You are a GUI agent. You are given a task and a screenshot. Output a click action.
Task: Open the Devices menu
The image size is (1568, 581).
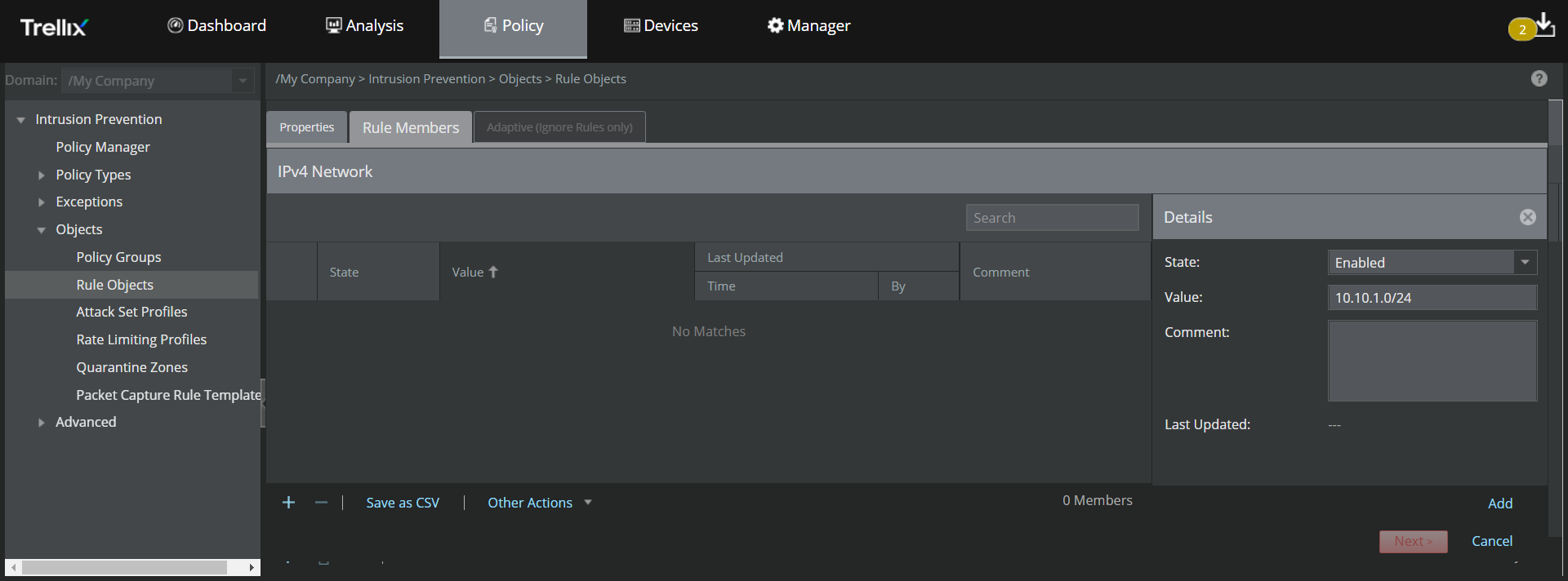pos(661,25)
